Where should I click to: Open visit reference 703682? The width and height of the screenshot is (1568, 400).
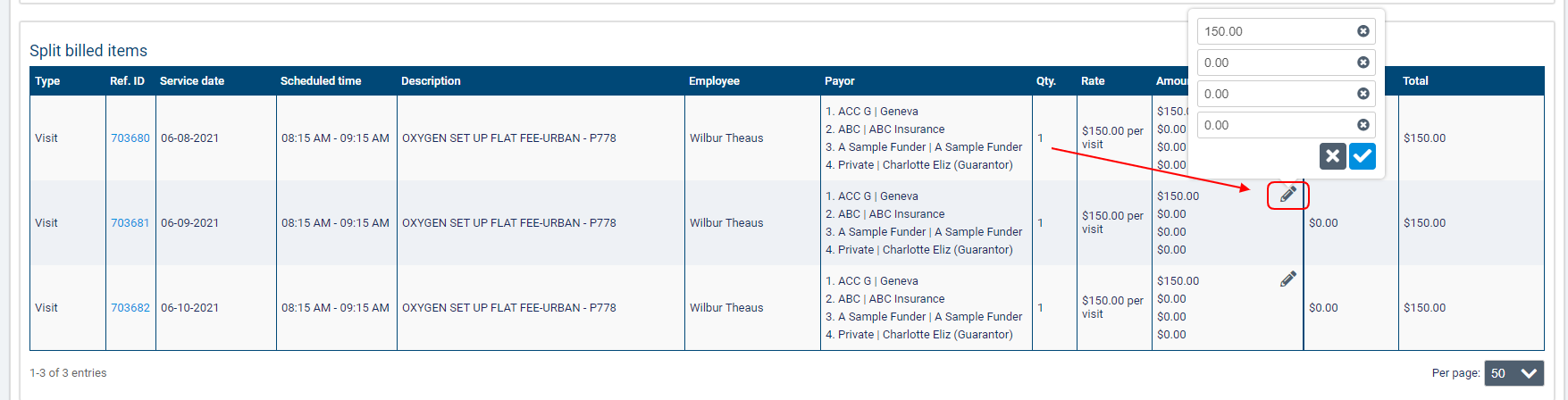[x=130, y=308]
